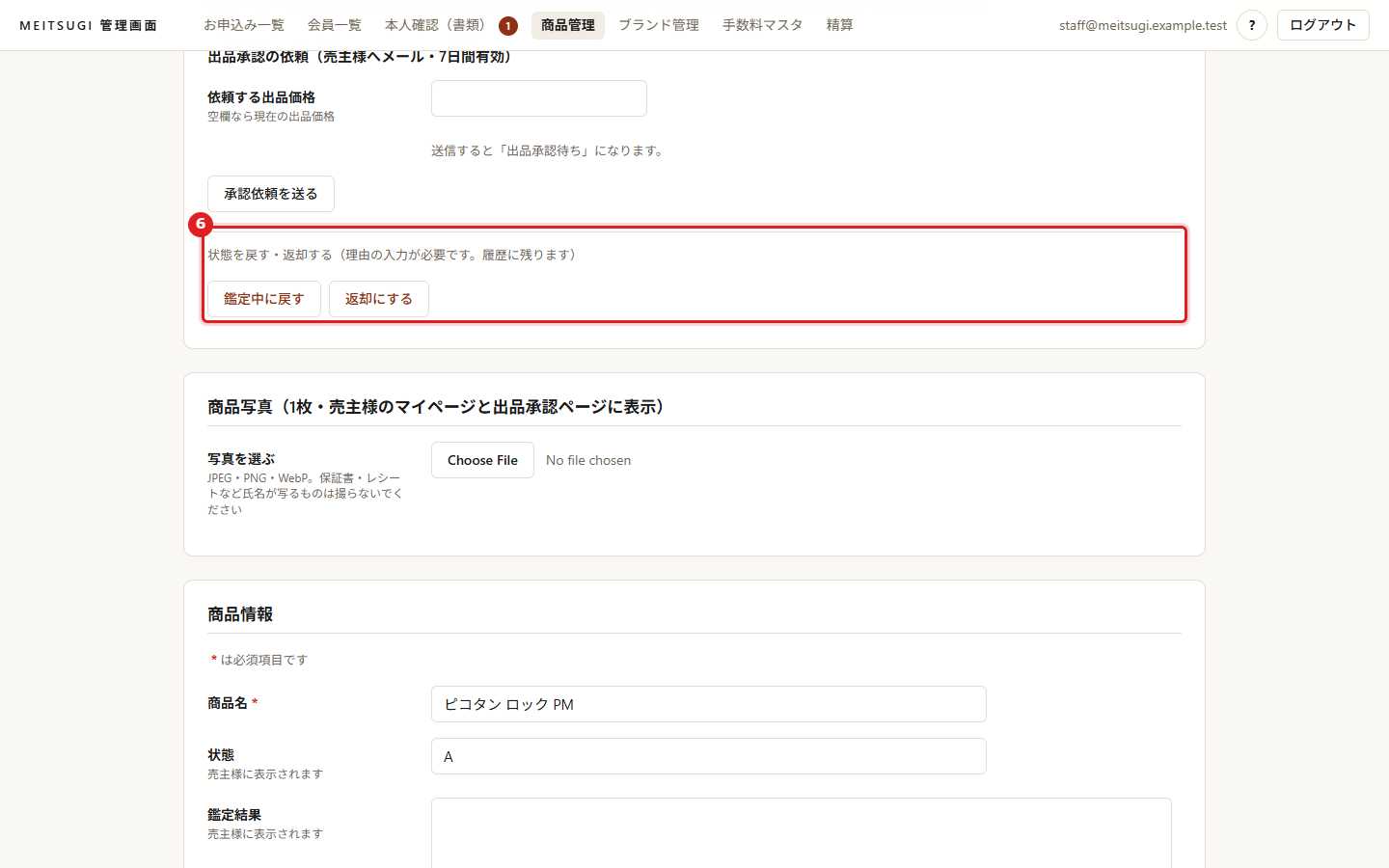
Task: Click into the 鑑定結果 text area
Action: 802,834
